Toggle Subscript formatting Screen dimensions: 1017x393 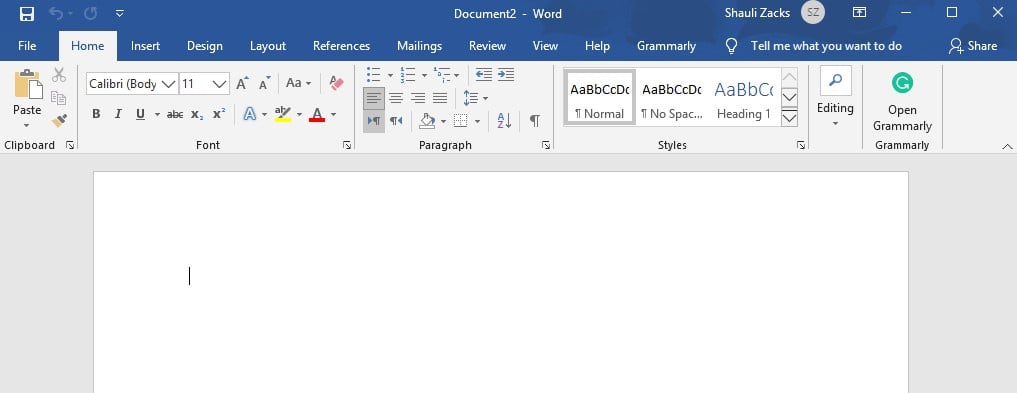[197, 114]
